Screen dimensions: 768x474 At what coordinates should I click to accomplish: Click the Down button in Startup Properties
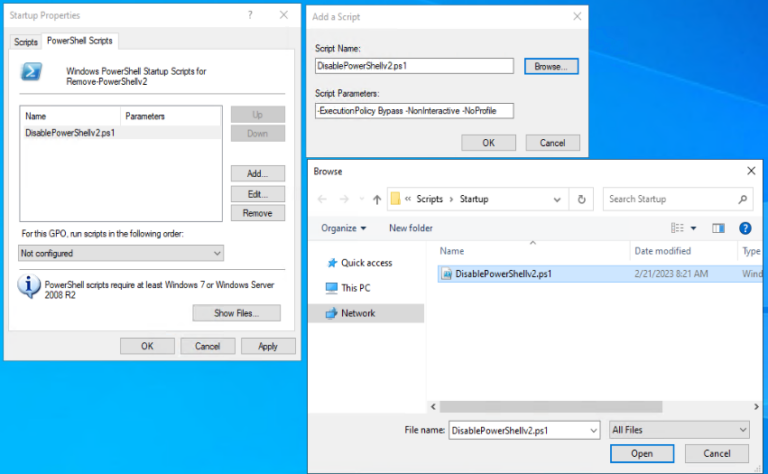tap(258, 133)
